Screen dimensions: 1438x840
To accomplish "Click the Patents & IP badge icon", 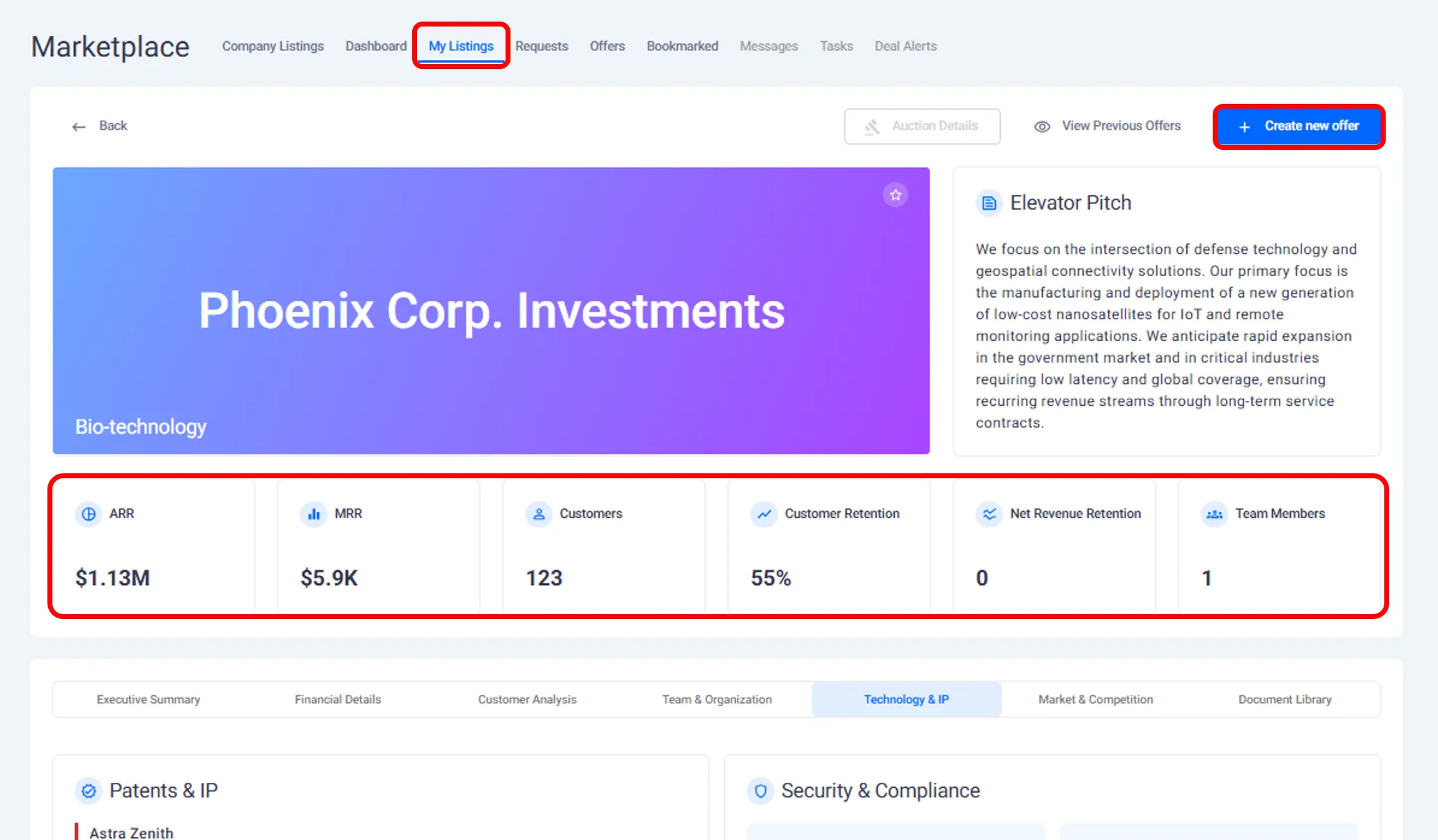I will point(89,791).
